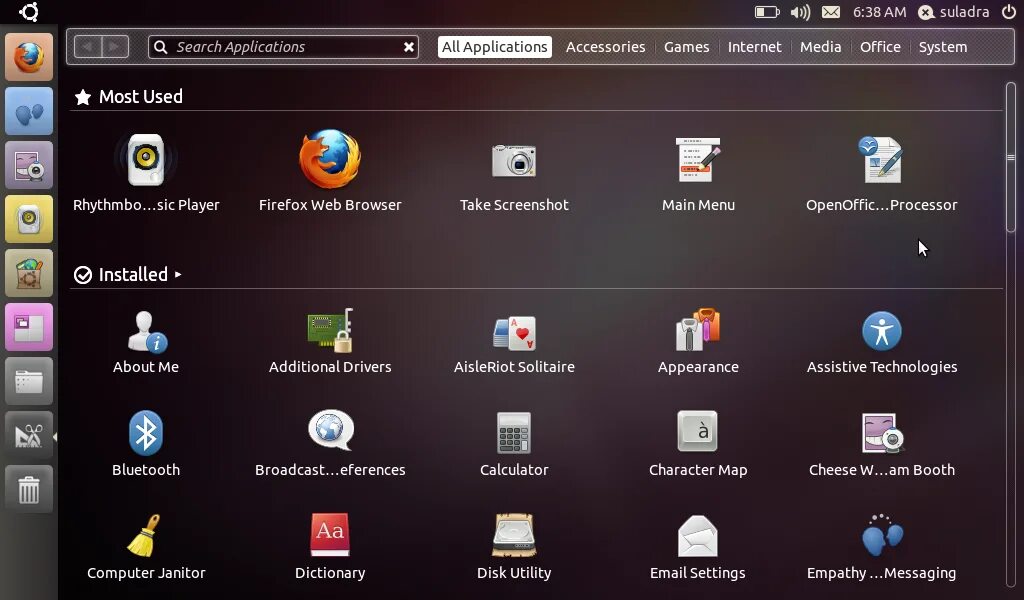Open the Trash in launcher sidebar
1024x600 pixels.
point(29,489)
